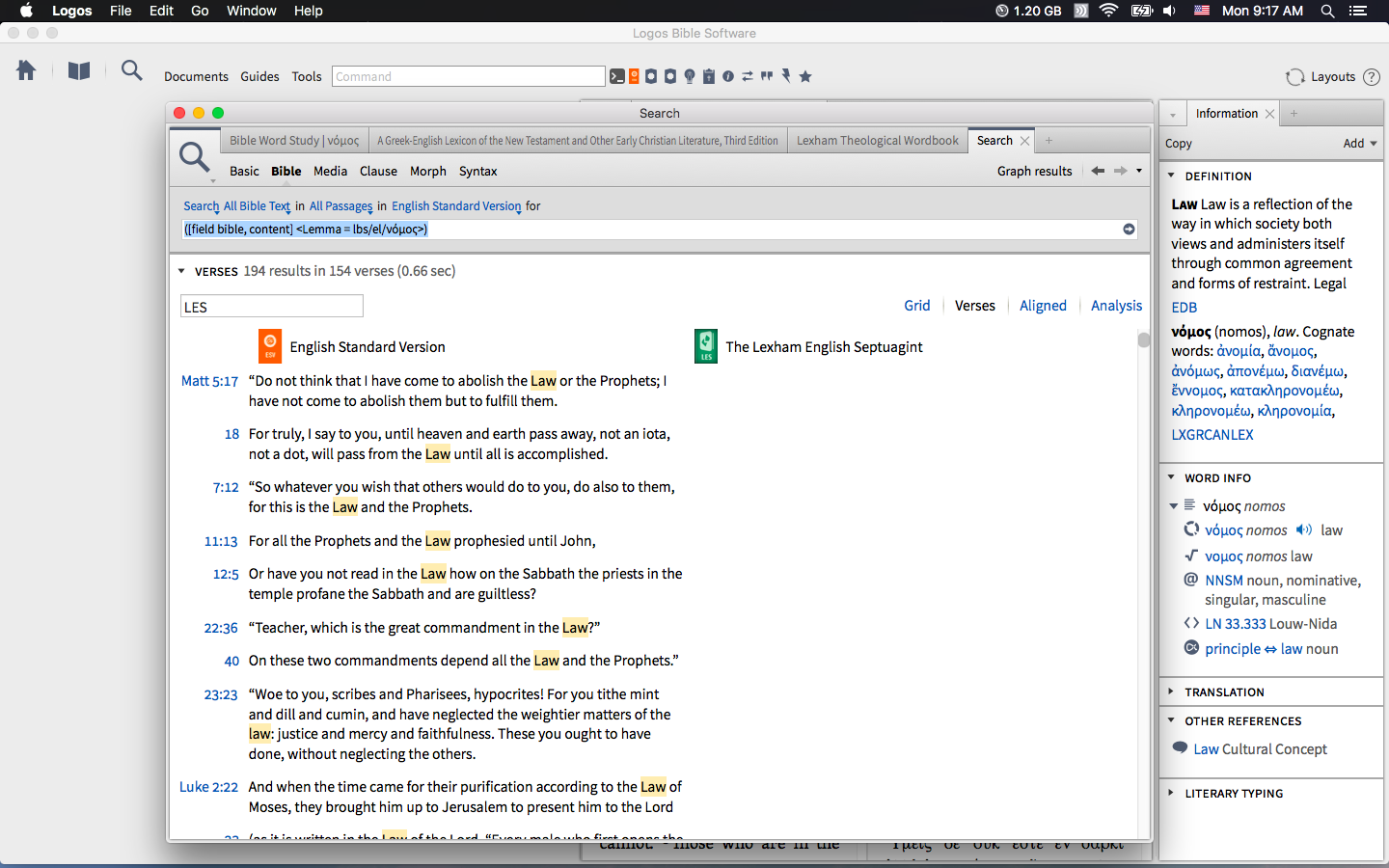Open the Information tool shortcut icon
This screenshot has width=1389, height=868.
click(728, 76)
